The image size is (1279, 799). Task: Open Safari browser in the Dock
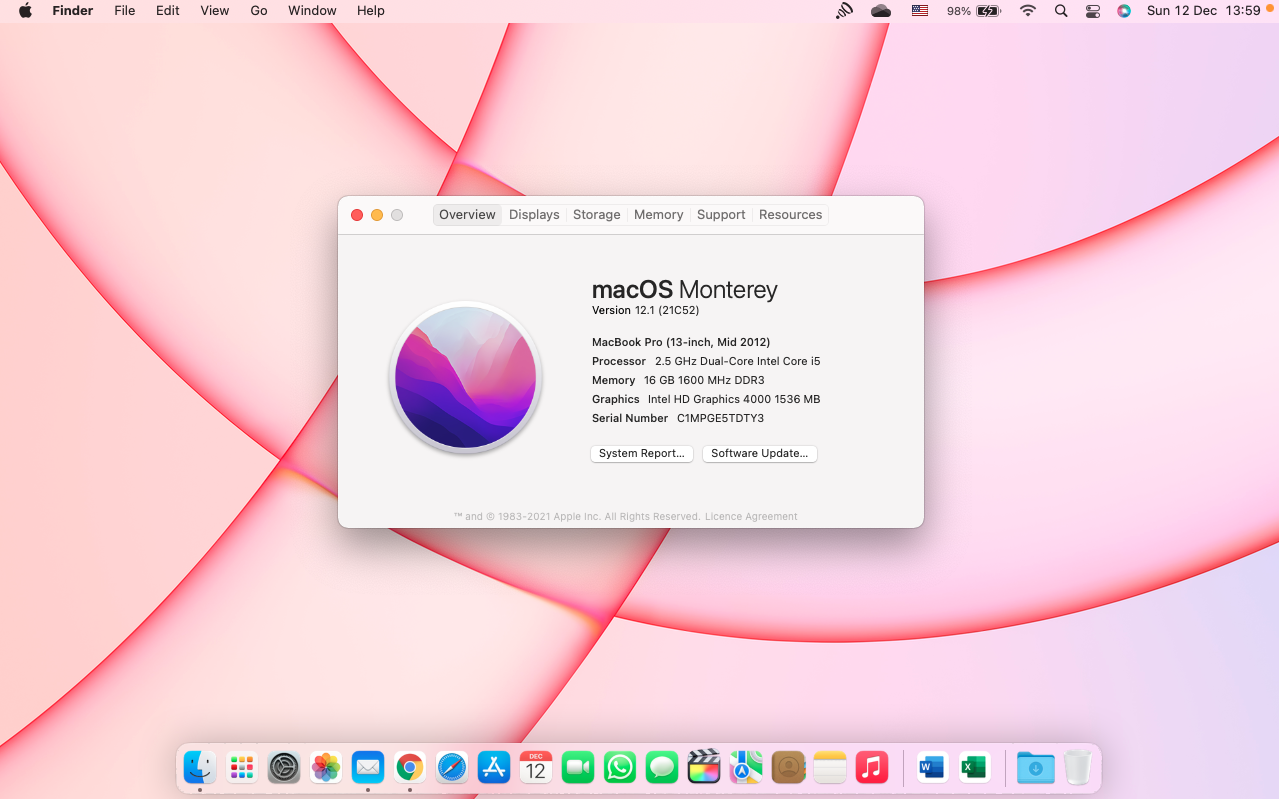(452, 767)
